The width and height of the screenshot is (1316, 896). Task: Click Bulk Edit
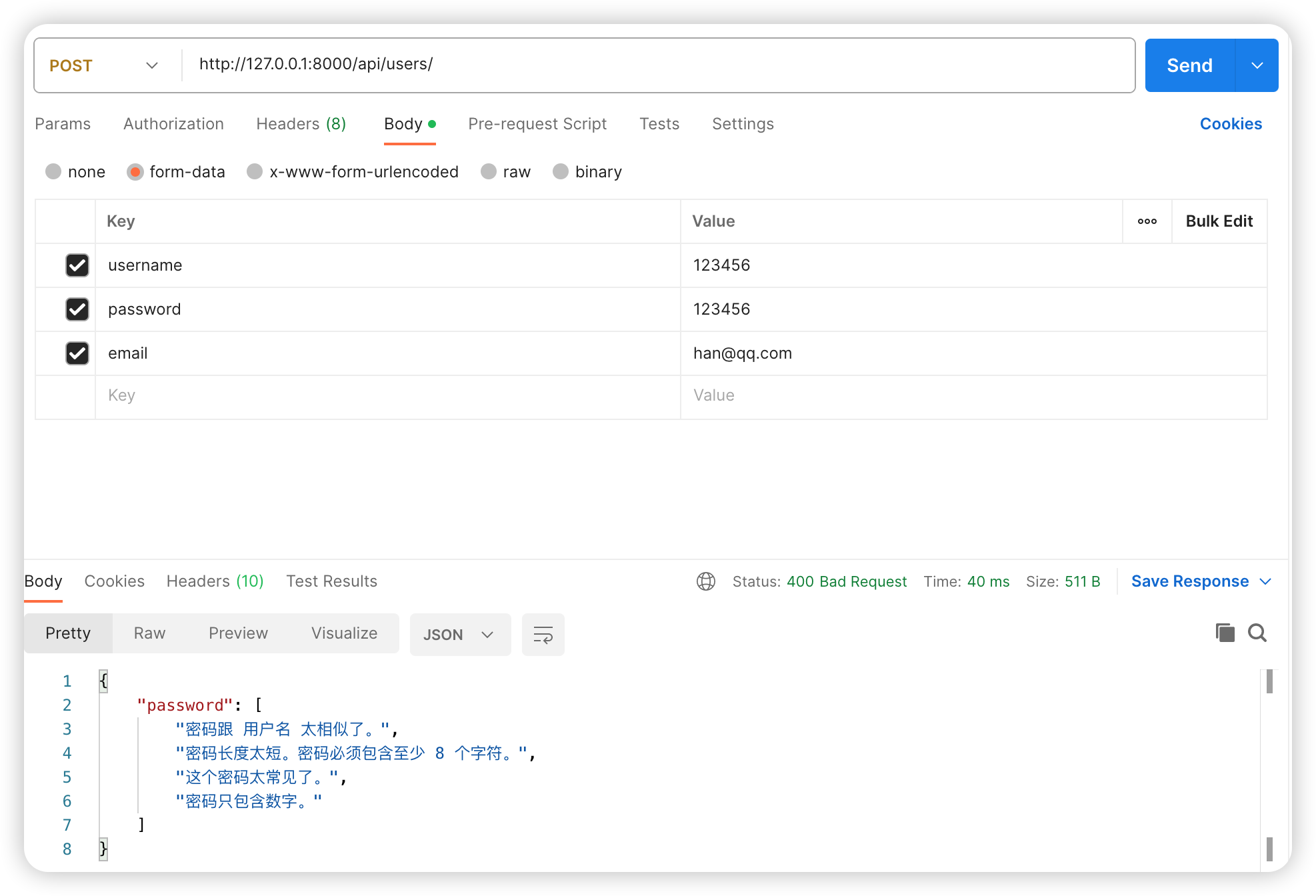pos(1219,221)
